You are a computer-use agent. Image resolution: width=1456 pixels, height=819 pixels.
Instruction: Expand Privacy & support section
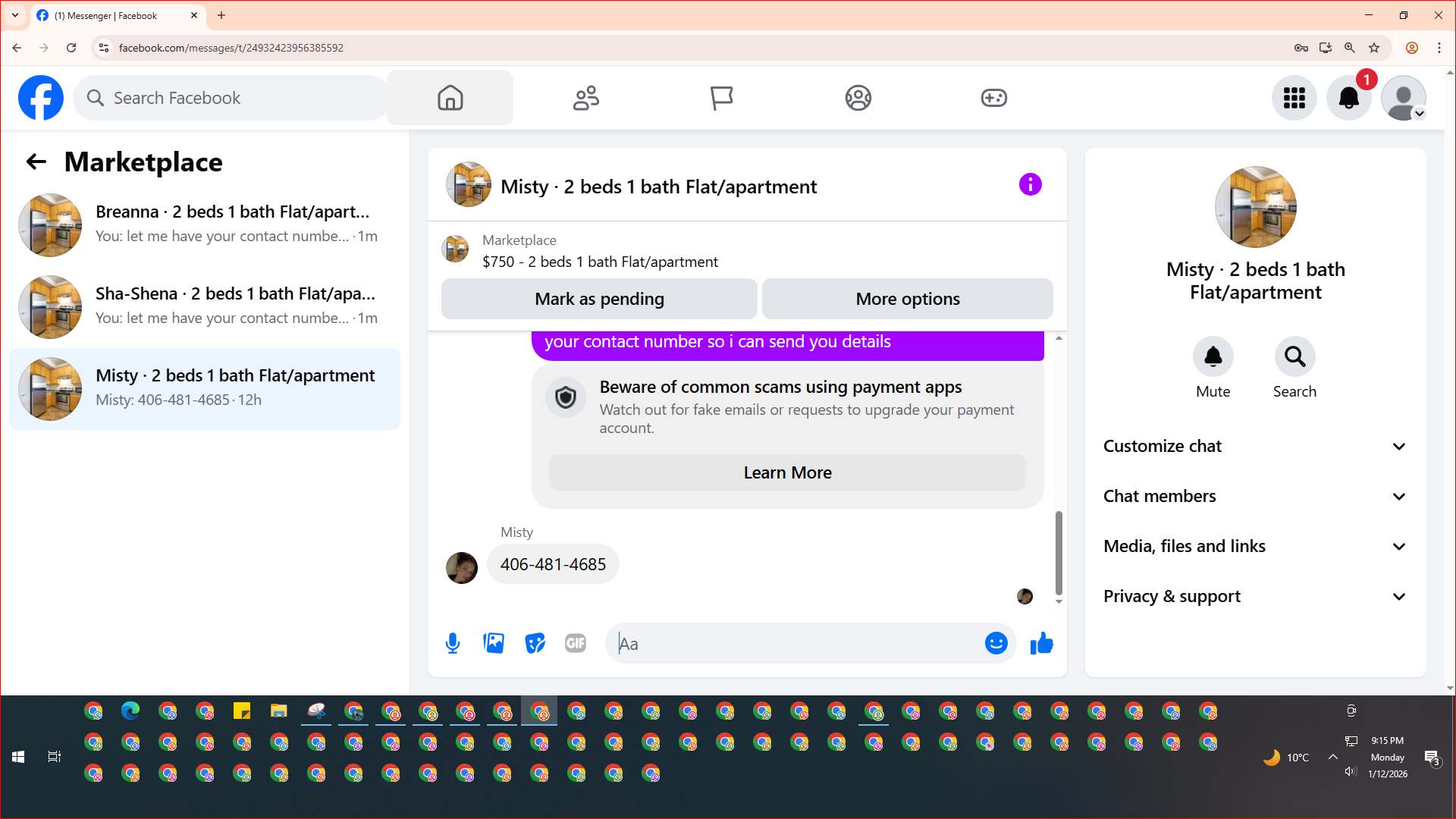coord(1255,596)
